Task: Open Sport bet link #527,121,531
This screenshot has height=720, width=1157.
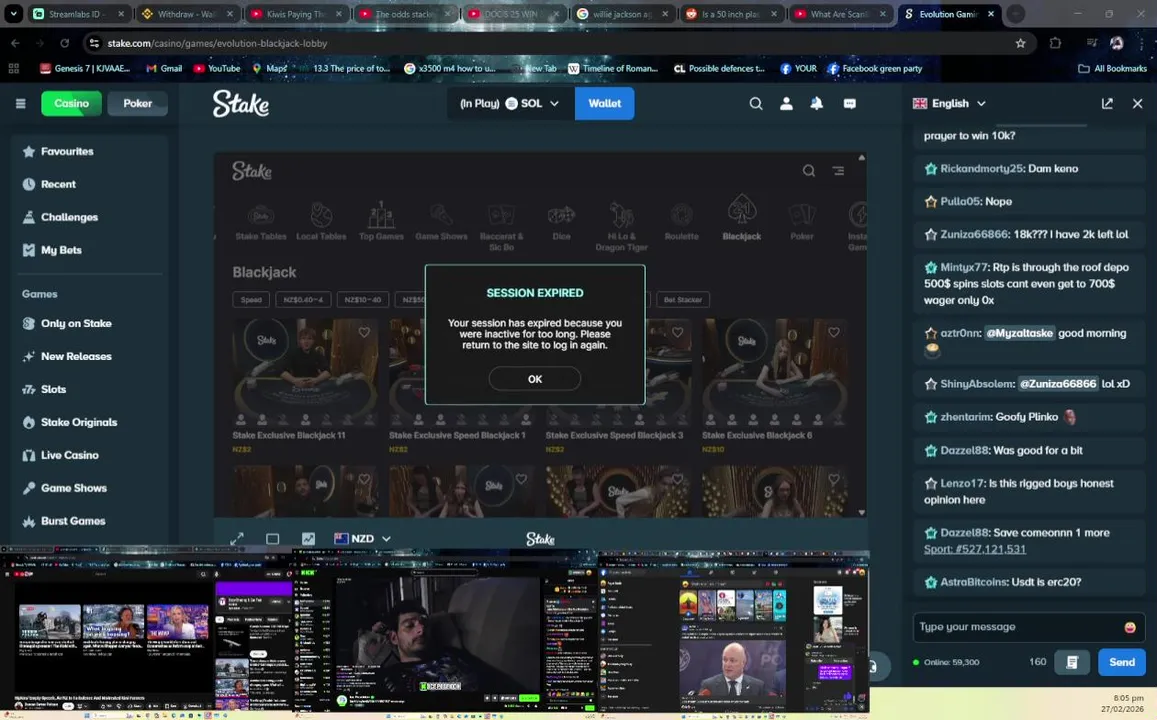Action: pos(974,549)
